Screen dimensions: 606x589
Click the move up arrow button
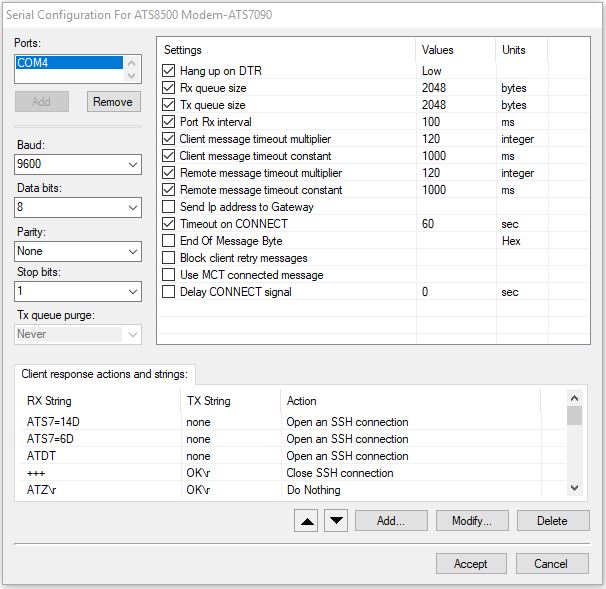pos(309,520)
